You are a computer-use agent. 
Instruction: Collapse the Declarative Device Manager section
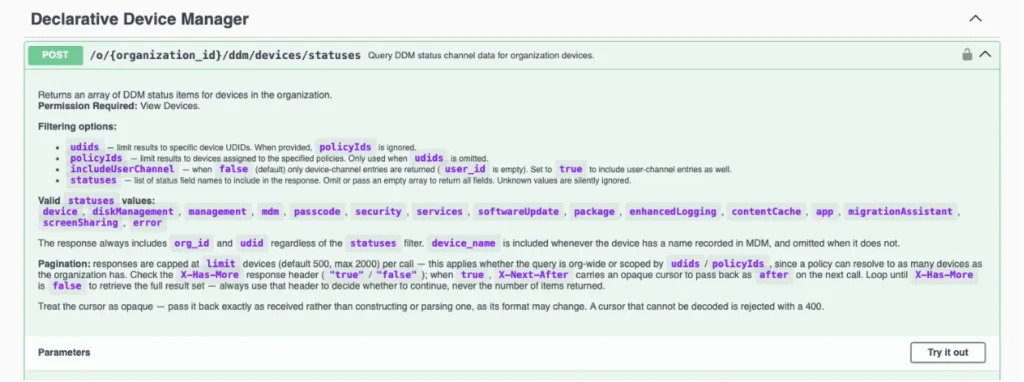(x=975, y=19)
